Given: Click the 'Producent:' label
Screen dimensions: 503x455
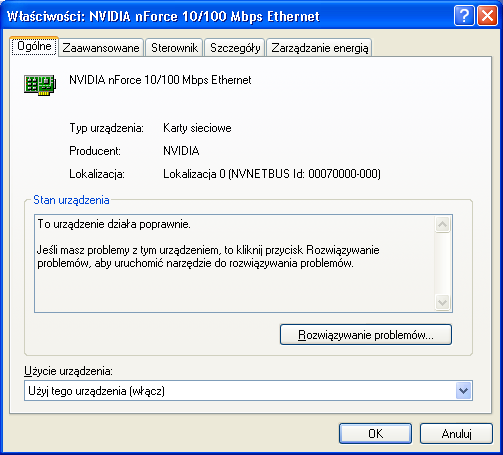Looking at the screenshot, I should [x=95, y=151].
